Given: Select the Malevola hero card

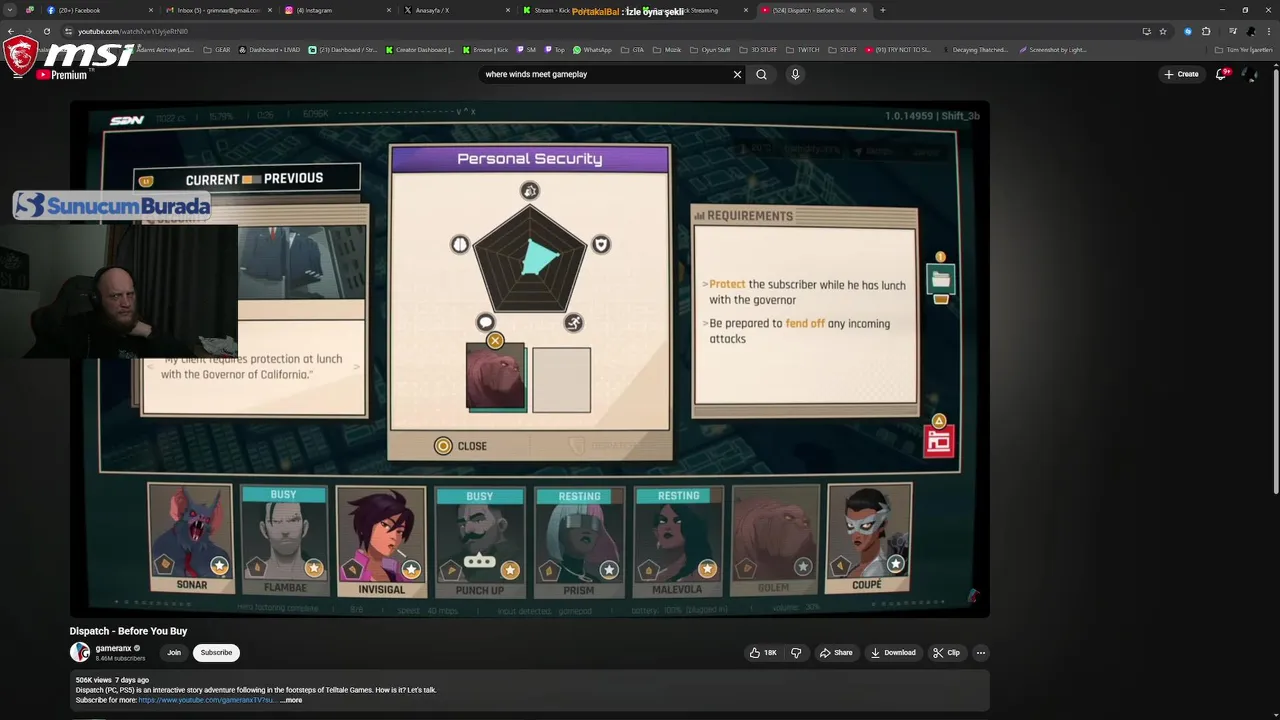Looking at the screenshot, I should click(x=677, y=542).
